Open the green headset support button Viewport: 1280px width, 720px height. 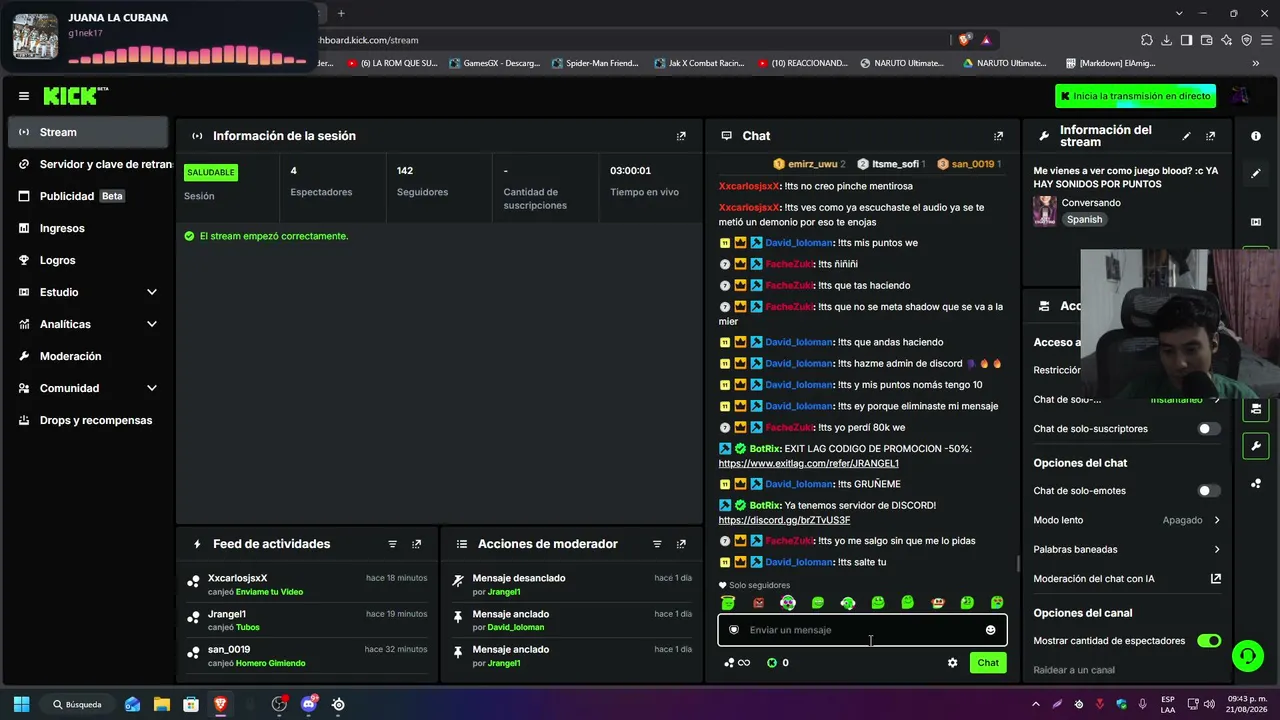pyautogui.click(x=1247, y=656)
